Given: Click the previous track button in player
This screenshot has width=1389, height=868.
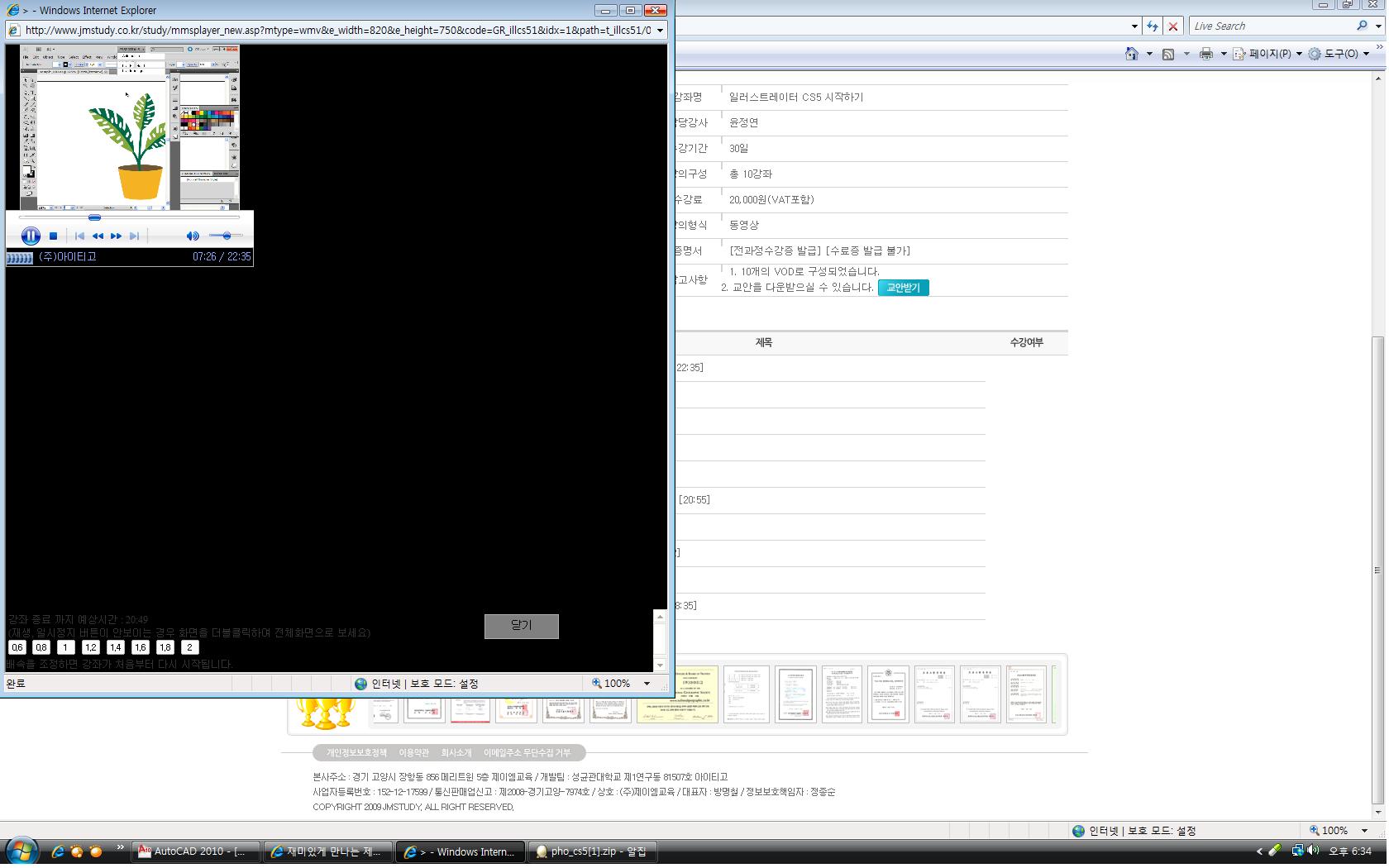Looking at the screenshot, I should click(x=79, y=236).
